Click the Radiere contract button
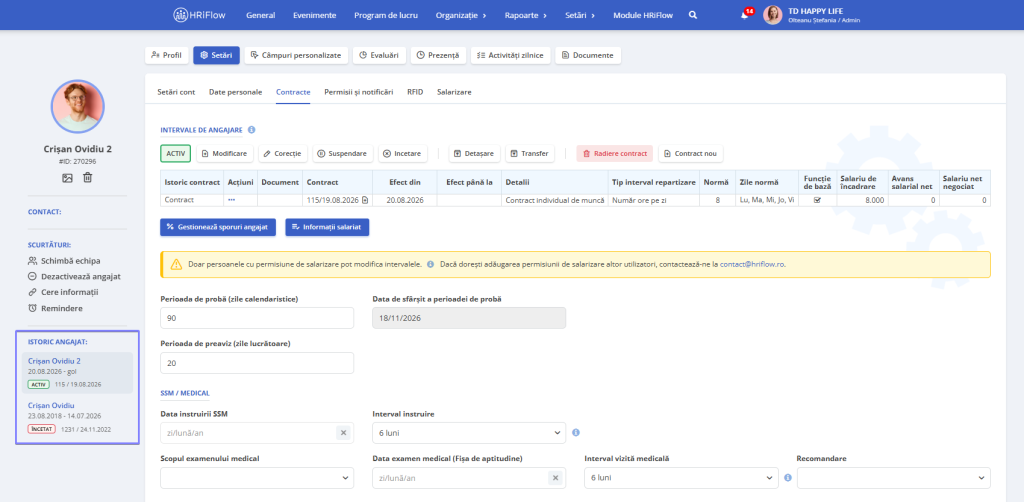 tap(615, 153)
